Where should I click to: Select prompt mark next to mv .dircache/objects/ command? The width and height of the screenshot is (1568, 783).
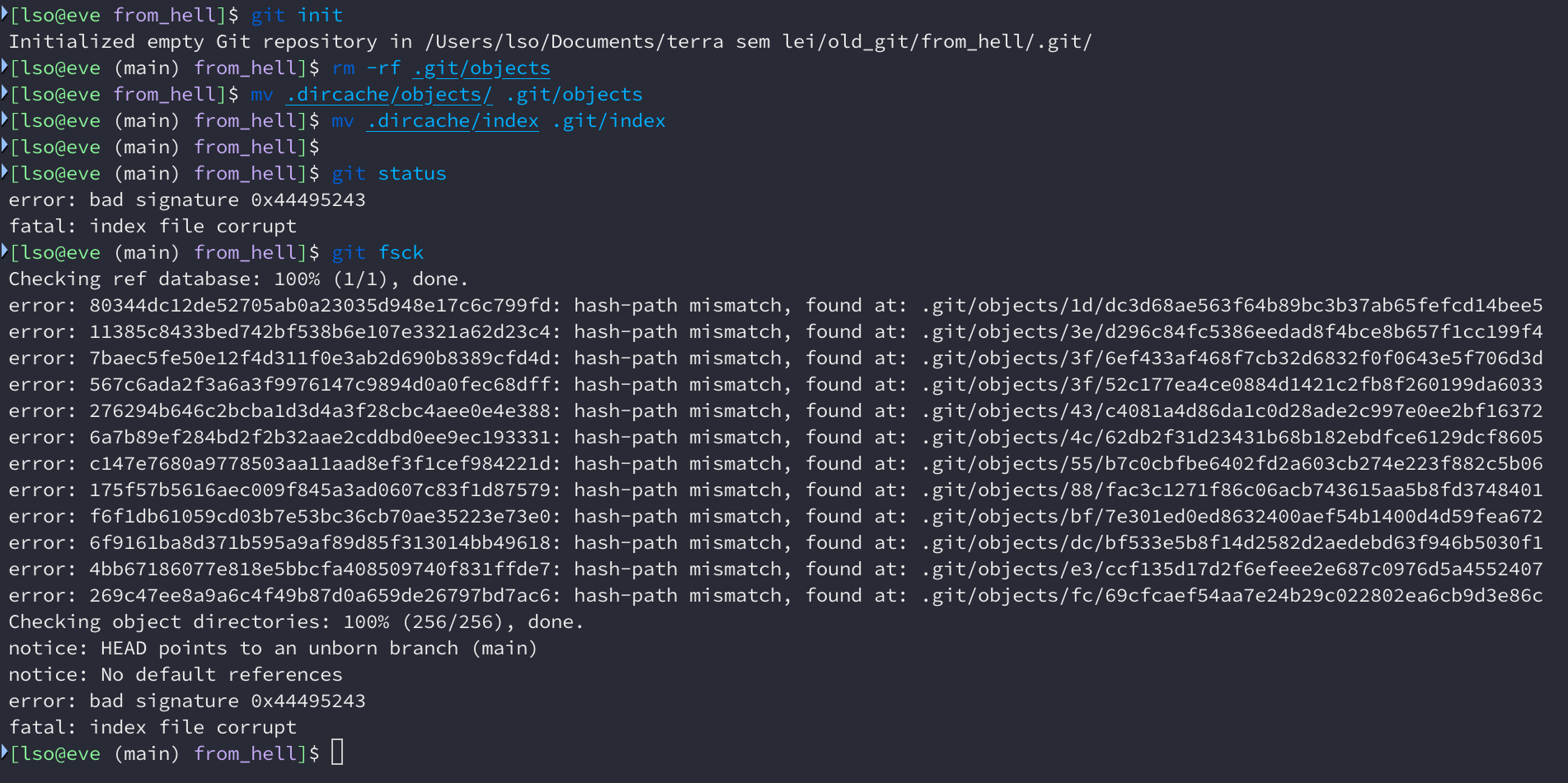tap(5, 92)
